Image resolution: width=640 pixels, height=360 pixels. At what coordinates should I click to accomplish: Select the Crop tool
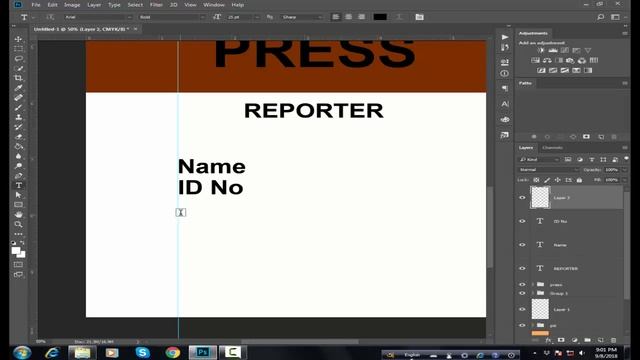(x=18, y=78)
